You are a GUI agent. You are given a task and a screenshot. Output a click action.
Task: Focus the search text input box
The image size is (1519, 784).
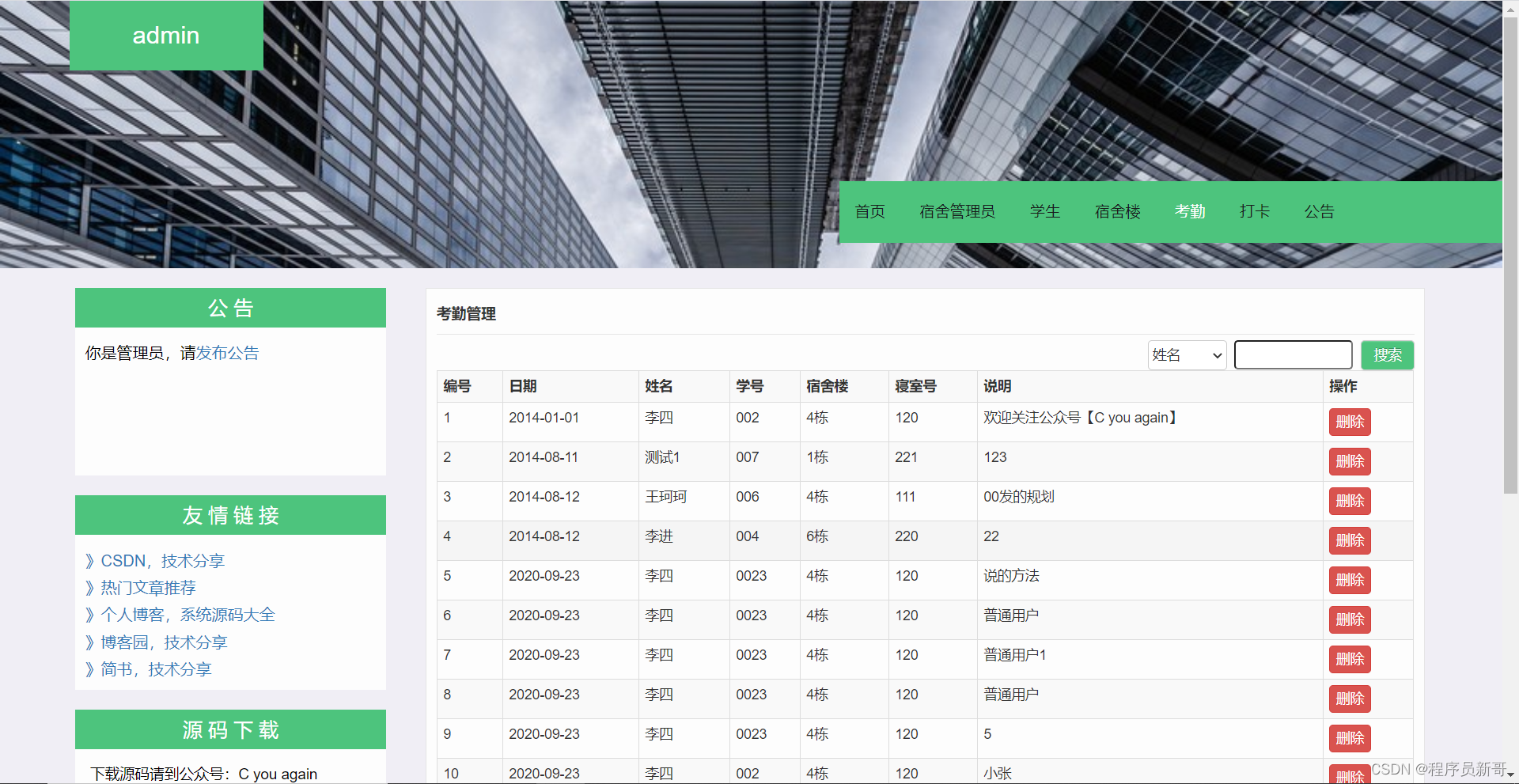click(x=1293, y=355)
